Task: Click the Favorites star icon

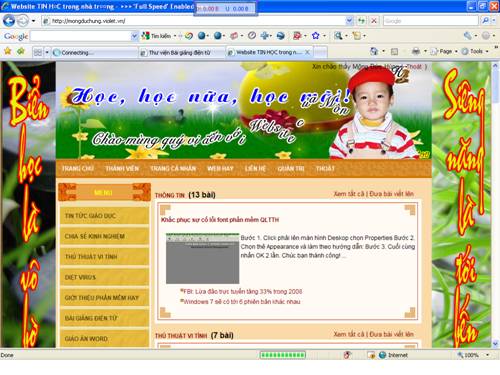Action: click(8, 51)
